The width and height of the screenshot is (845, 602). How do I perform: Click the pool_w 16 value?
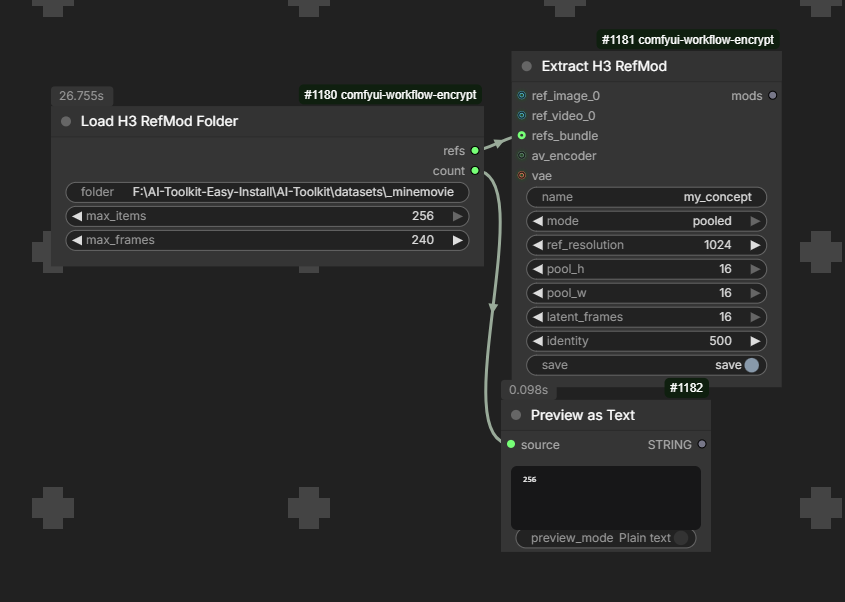pyautogui.click(x=725, y=293)
